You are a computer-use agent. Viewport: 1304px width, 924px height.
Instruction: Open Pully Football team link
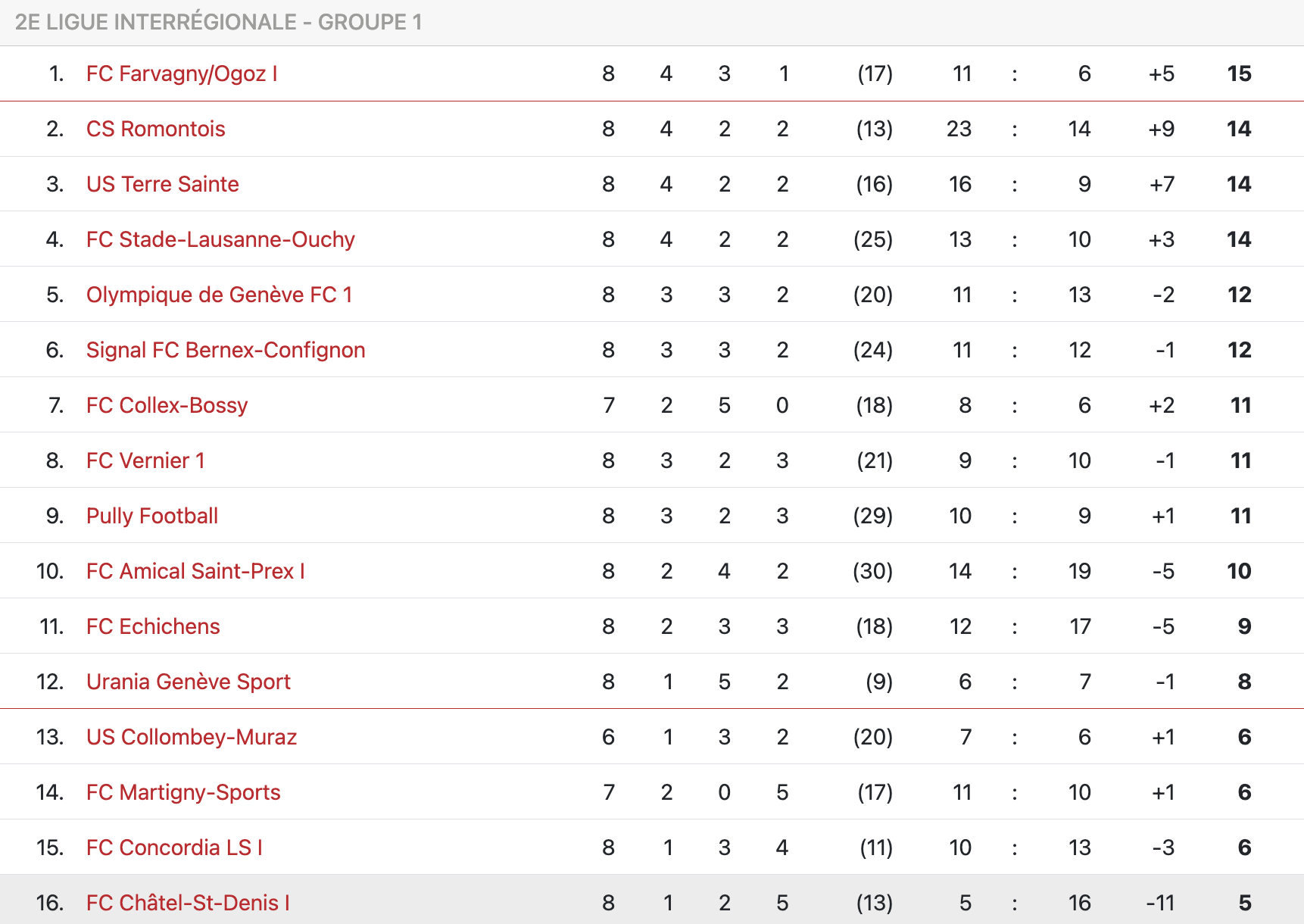[x=151, y=516]
